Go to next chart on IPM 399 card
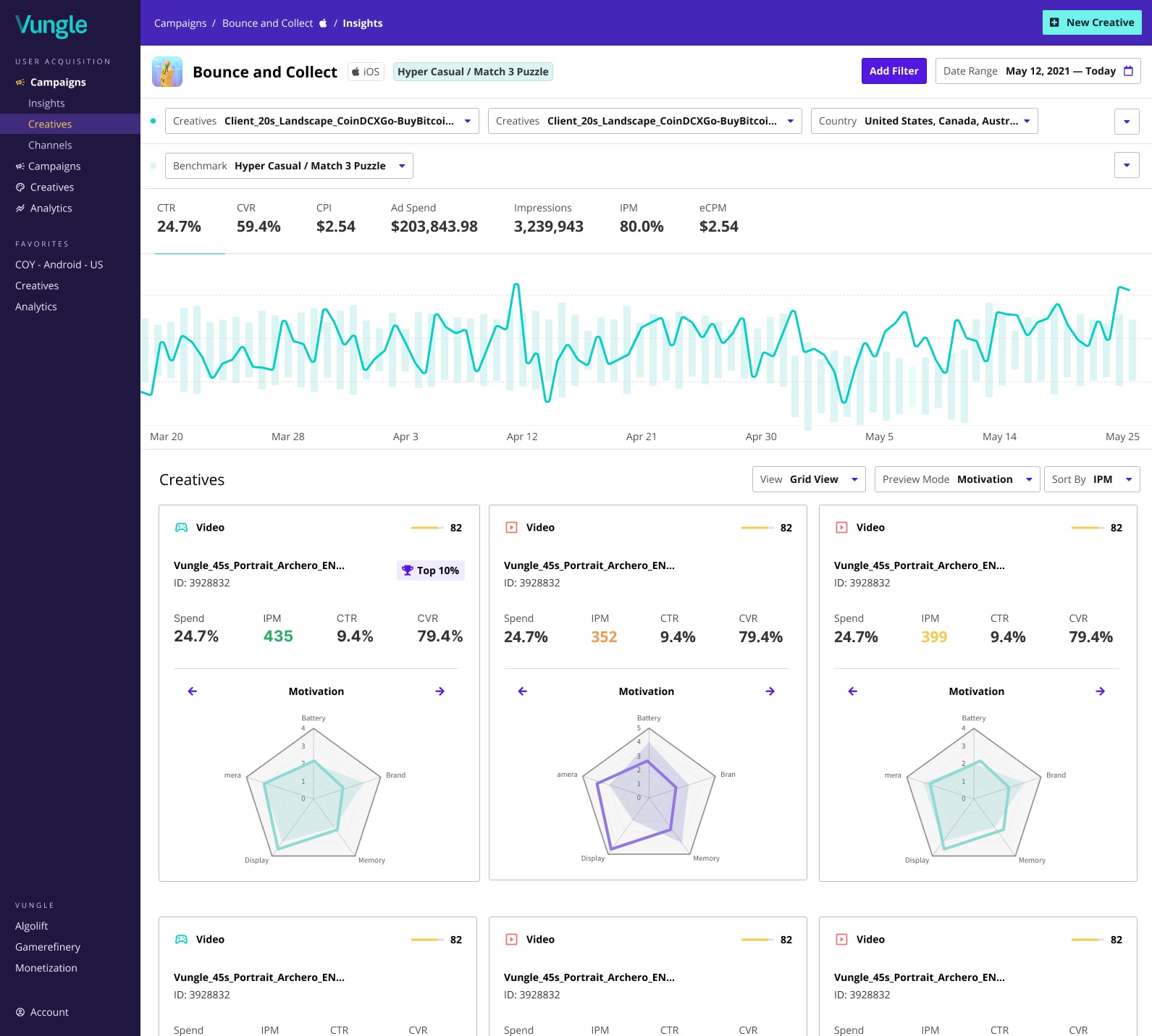Viewport: 1152px width, 1036px height. [x=1100, y=691]
